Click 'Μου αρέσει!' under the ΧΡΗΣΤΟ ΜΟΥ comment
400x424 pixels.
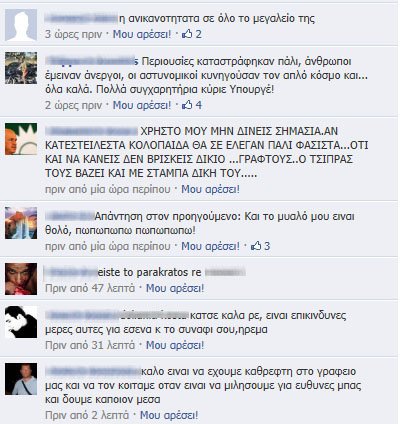coord(210,189)
